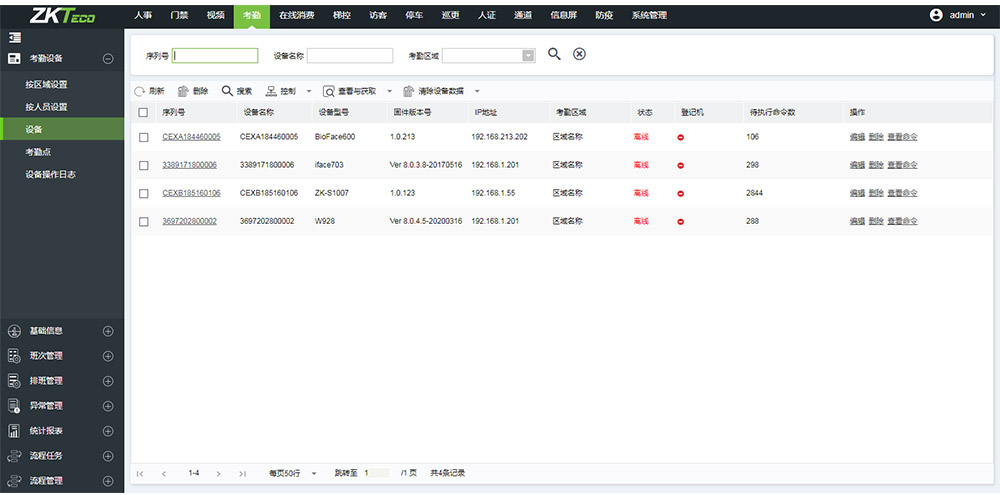Screen dimensions: 1000x495
Task: Click the circled X clear-filter icon
Action: (x=579, y=54)
